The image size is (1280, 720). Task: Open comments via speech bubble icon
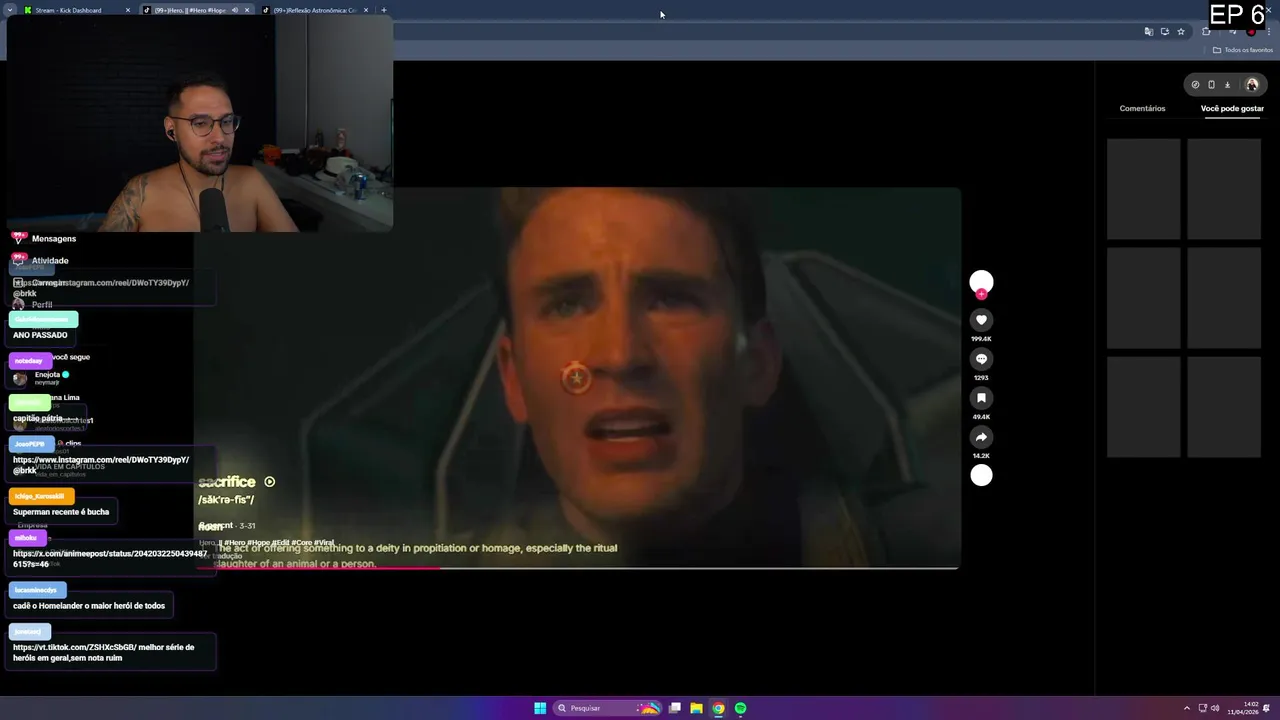click(981, 359)
